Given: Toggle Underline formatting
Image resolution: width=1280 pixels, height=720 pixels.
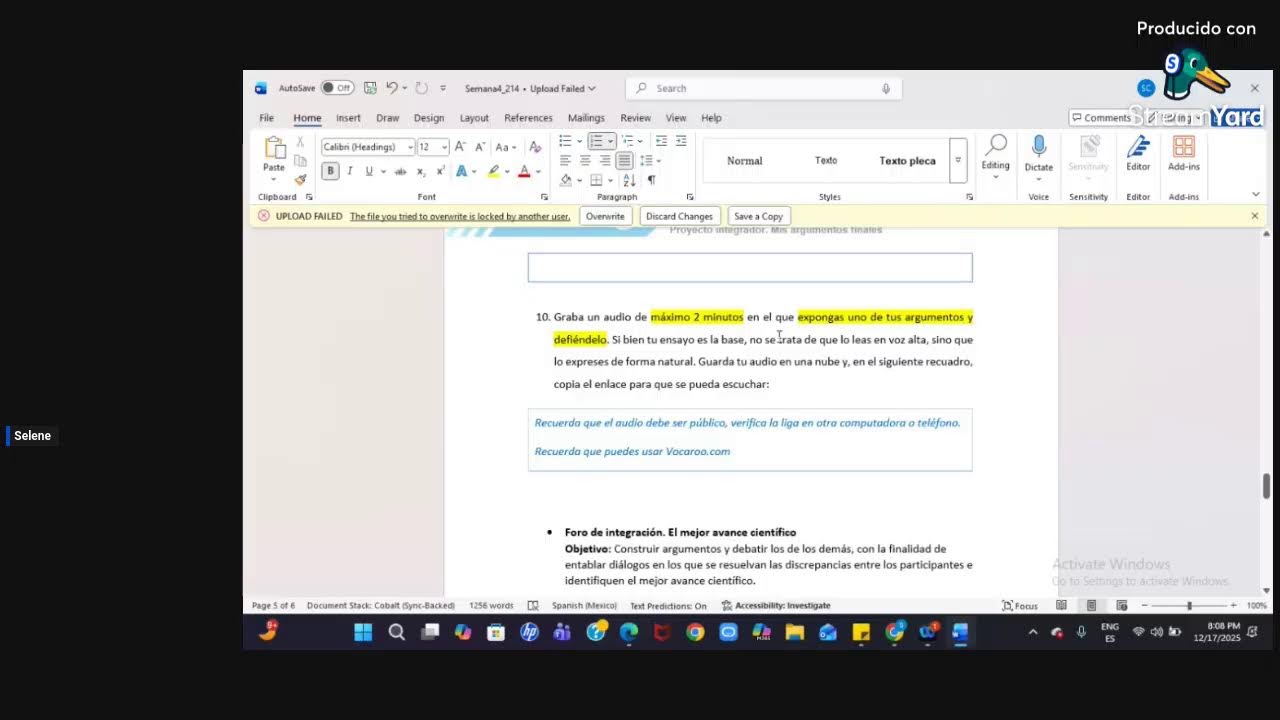Looking at the screenshot, I should (x=368, y=171).
